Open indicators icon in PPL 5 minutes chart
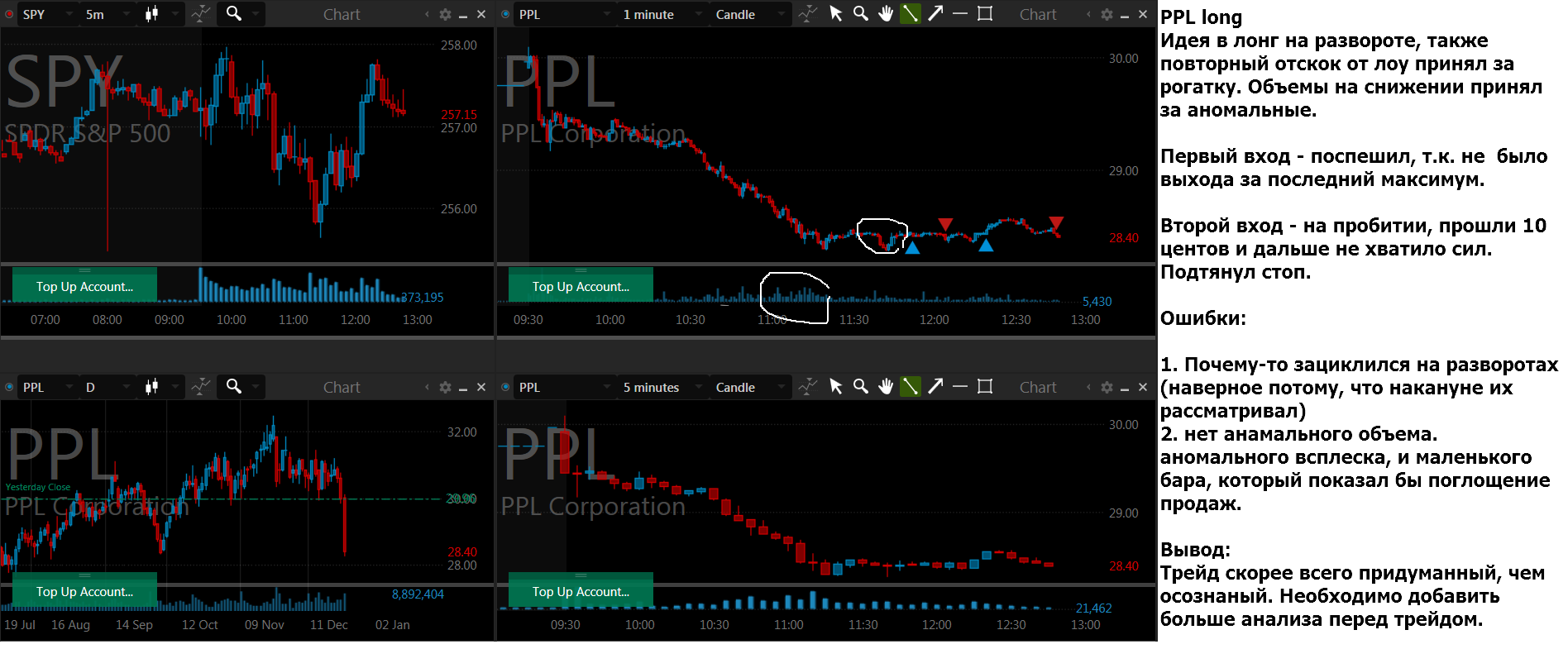 tap(808, 386)
